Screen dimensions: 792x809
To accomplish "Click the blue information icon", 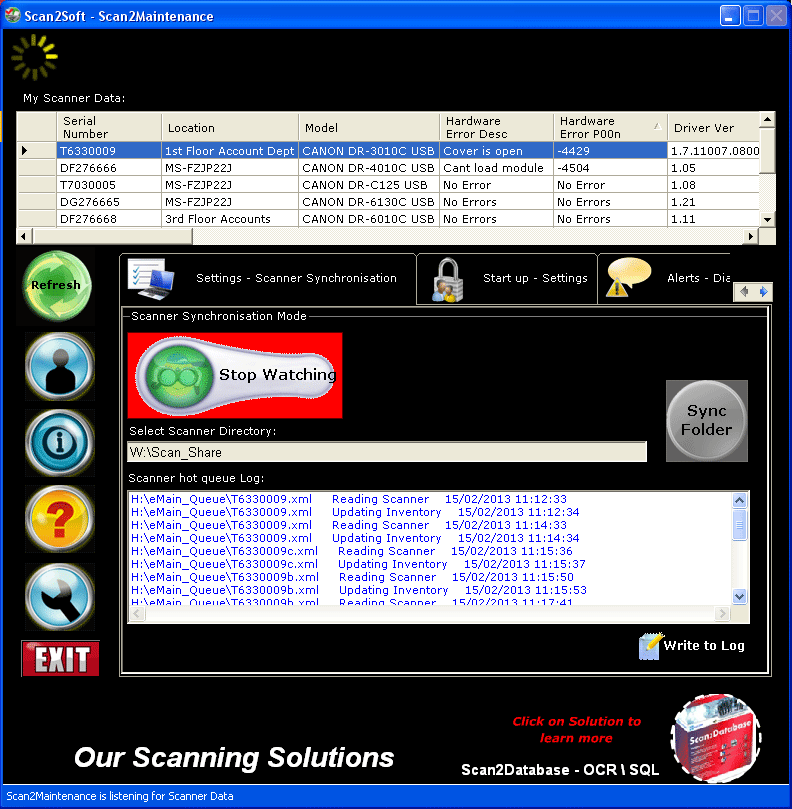I will tap(59, 443).
